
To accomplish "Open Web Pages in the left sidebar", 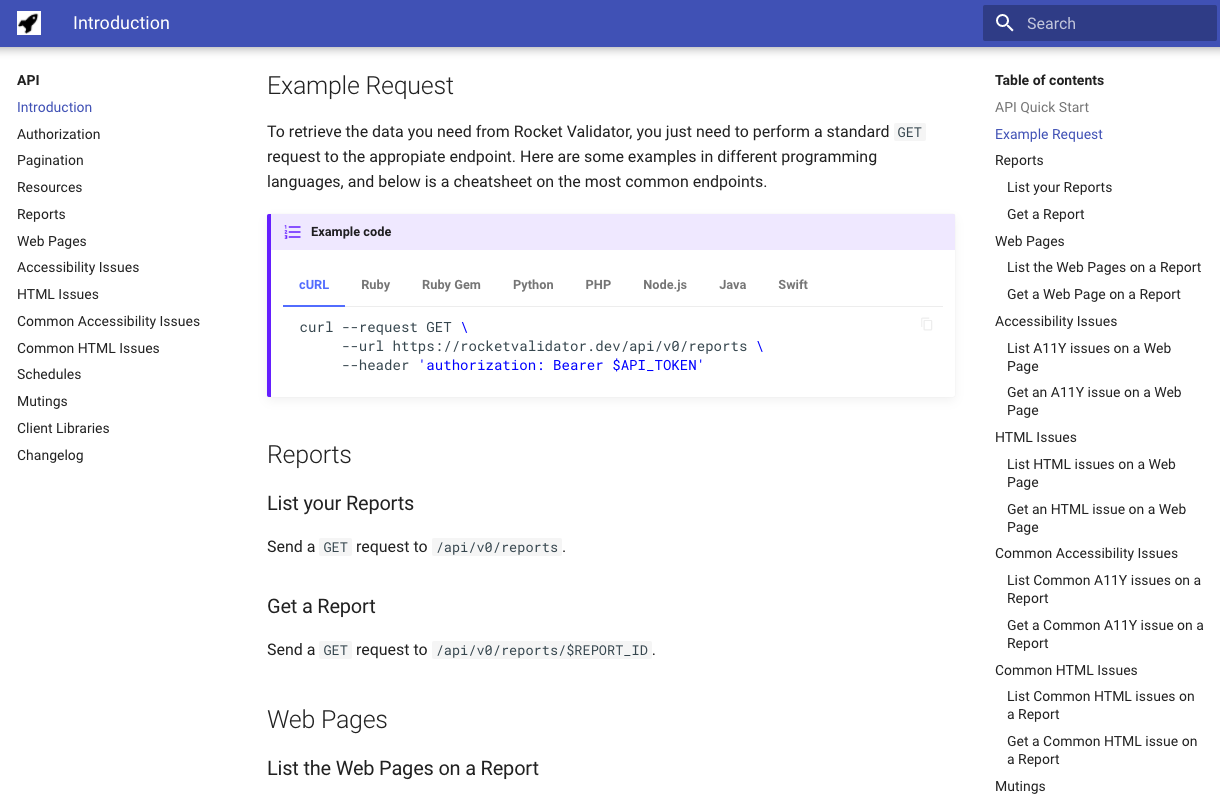I will (52, 241).
